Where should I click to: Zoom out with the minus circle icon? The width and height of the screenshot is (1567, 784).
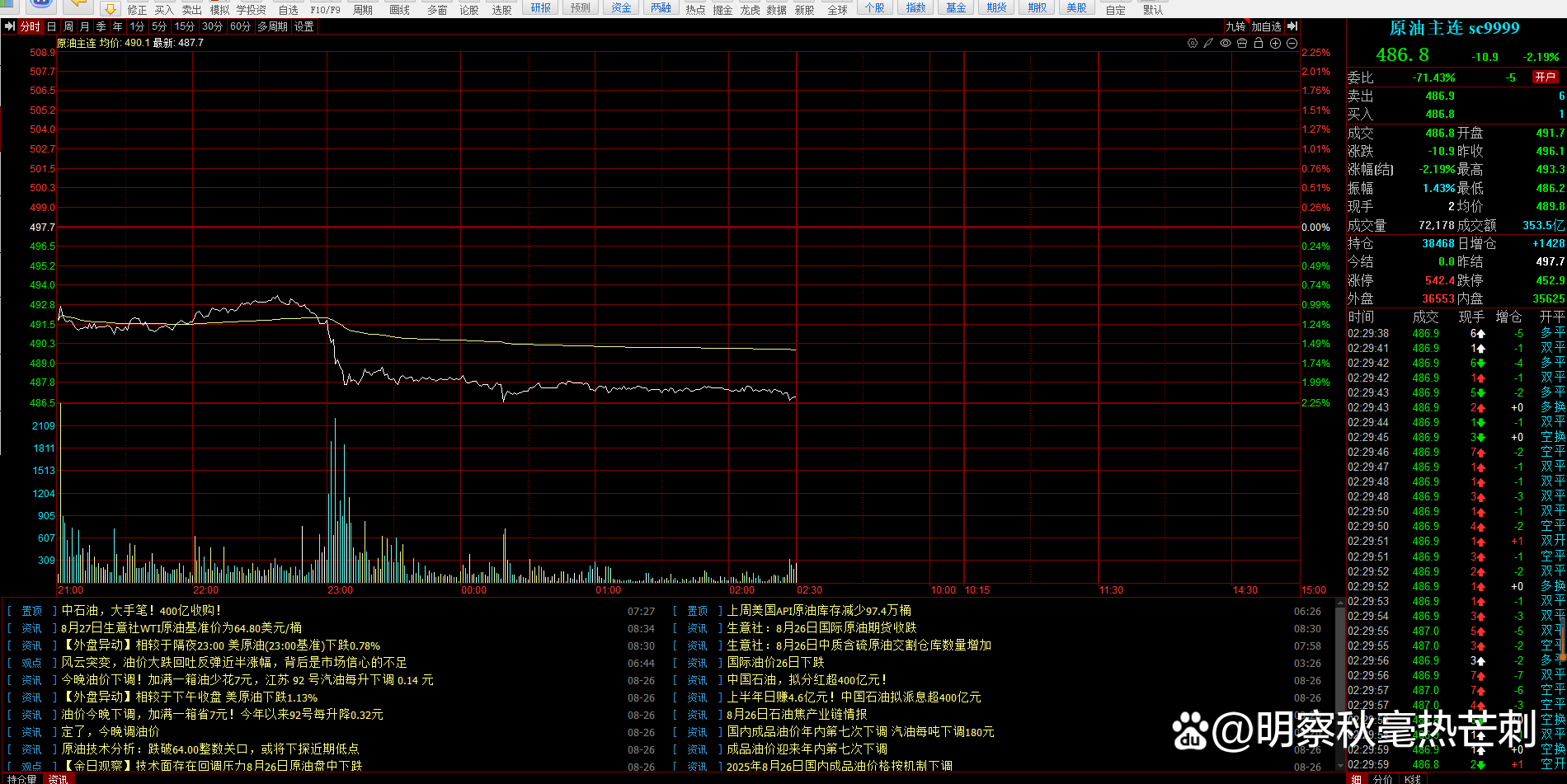click(x=1292, y=43)
